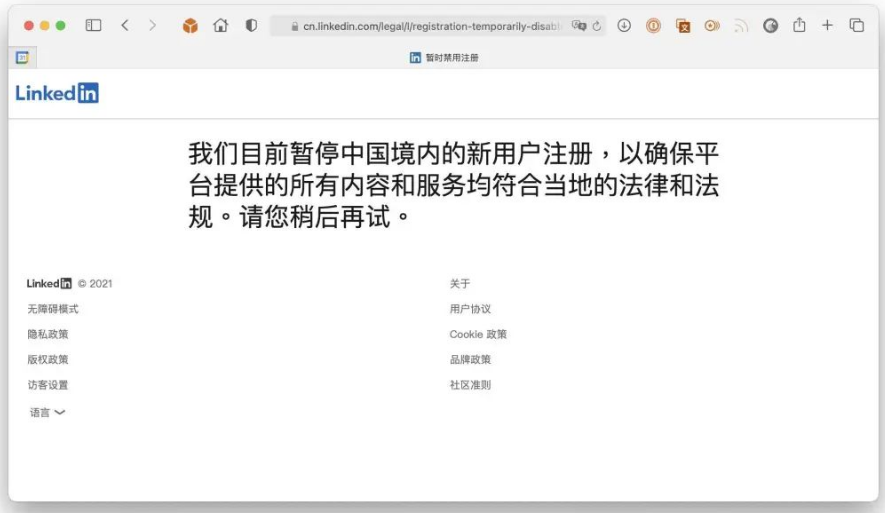The height and width of the screenshot is (513, 885).
Task: Show the tab overview icon
Action: pyautogui.click(x=857, y=26)
